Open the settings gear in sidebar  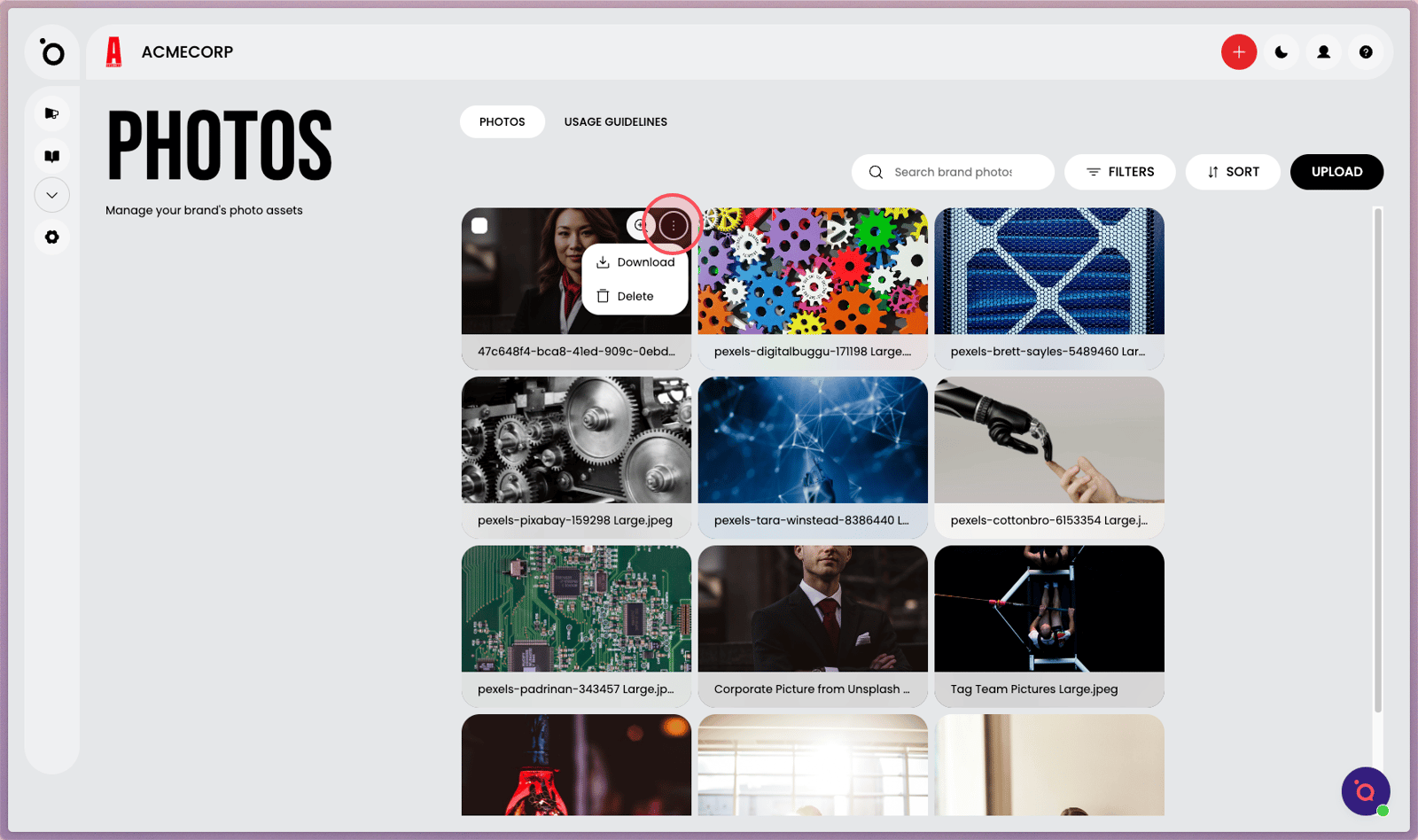[52, 237]
